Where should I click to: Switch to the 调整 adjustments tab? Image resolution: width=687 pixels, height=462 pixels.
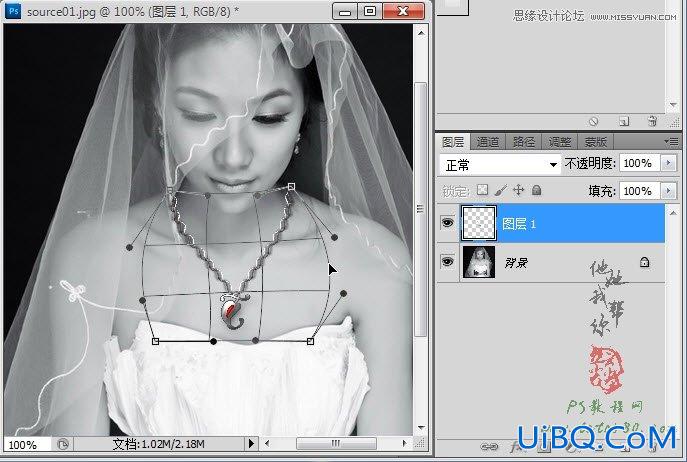(x=560, y=142)
